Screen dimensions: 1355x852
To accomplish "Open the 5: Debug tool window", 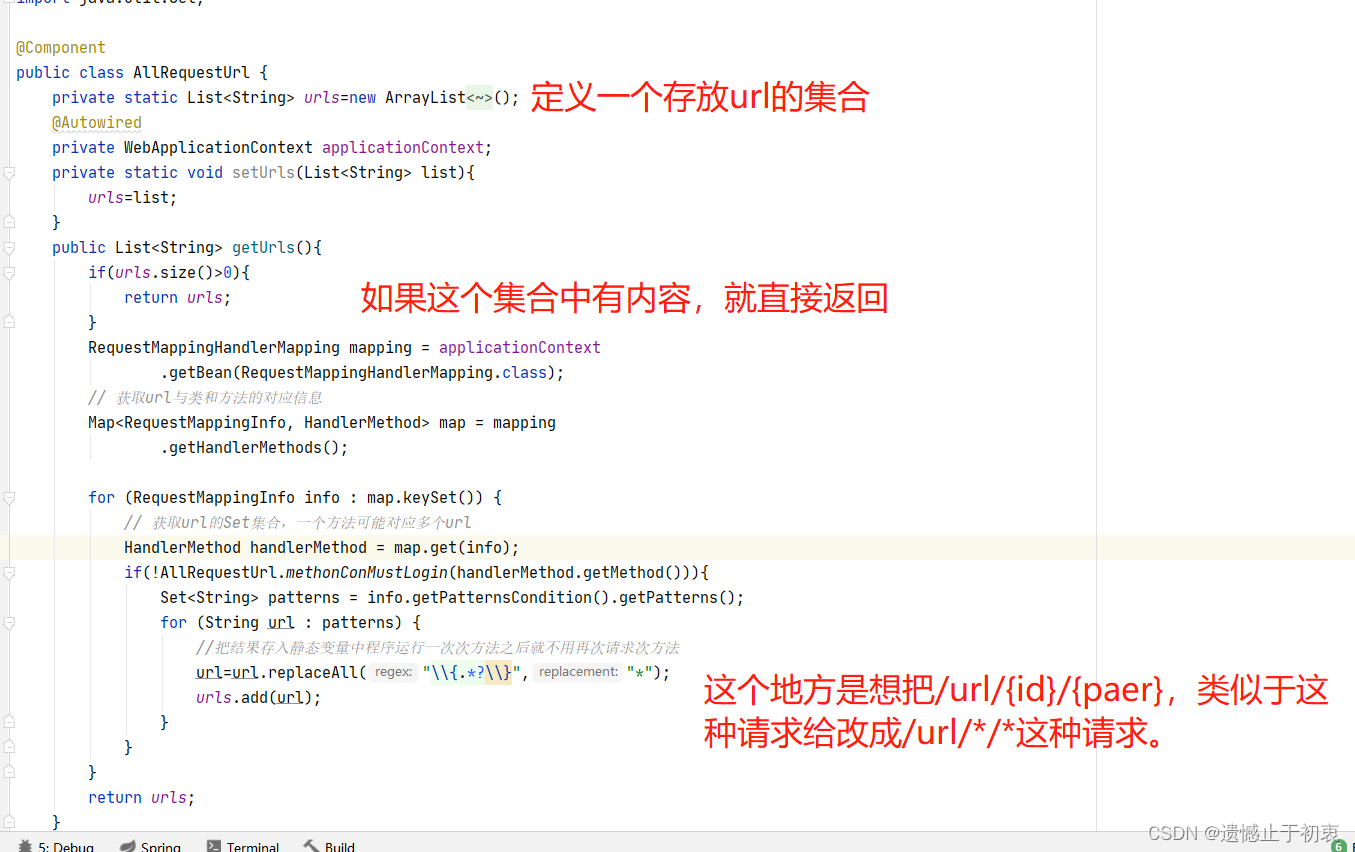I will pos(55,845).
